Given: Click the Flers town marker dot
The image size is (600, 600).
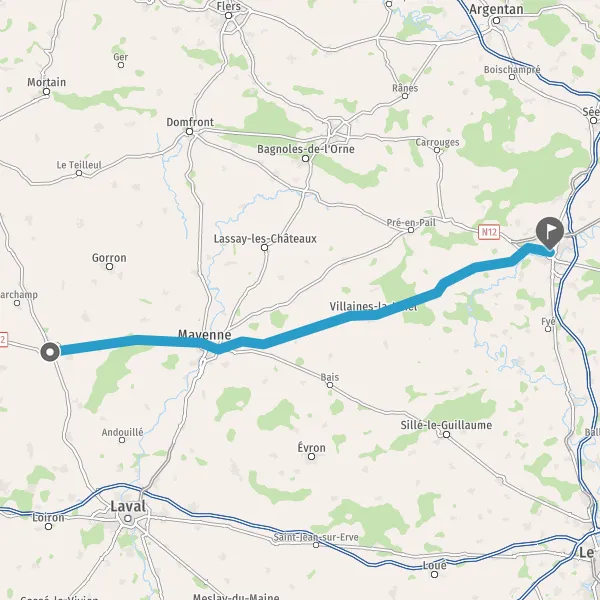Looking at the screenshot, I should pos(228,16).
